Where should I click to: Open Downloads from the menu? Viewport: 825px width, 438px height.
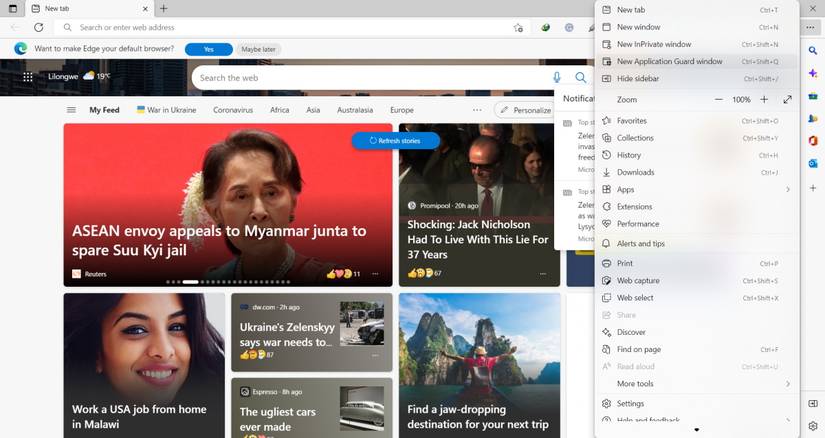click(697, 172)
